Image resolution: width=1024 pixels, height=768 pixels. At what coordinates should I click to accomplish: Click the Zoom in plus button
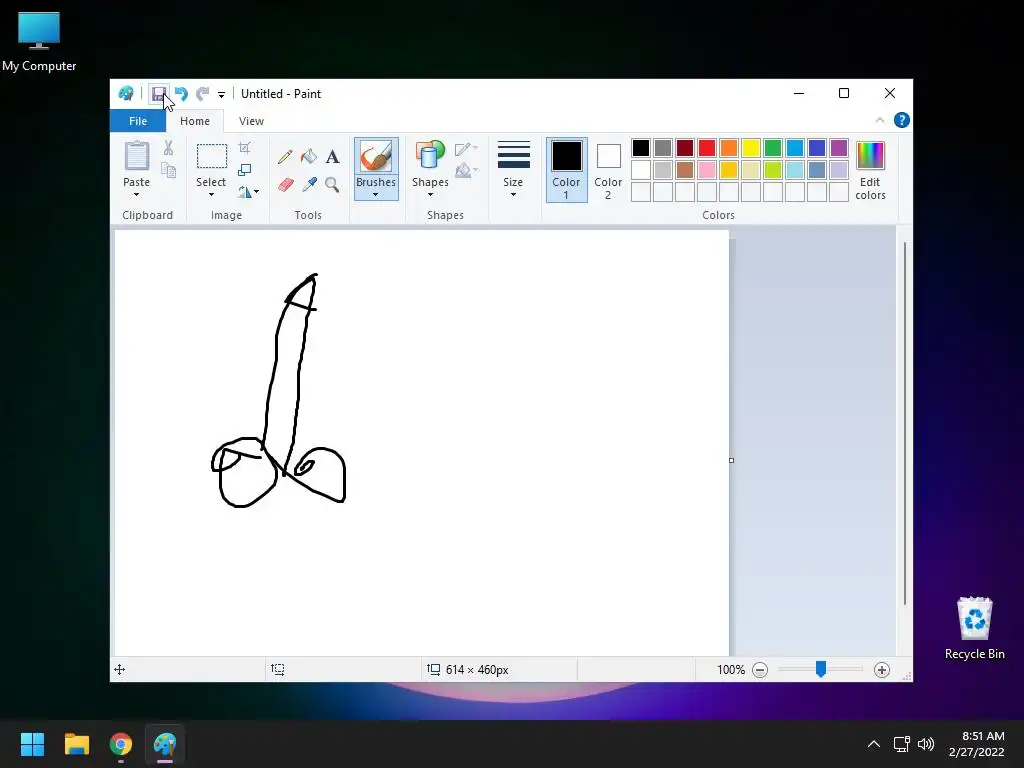click(882, 670)
